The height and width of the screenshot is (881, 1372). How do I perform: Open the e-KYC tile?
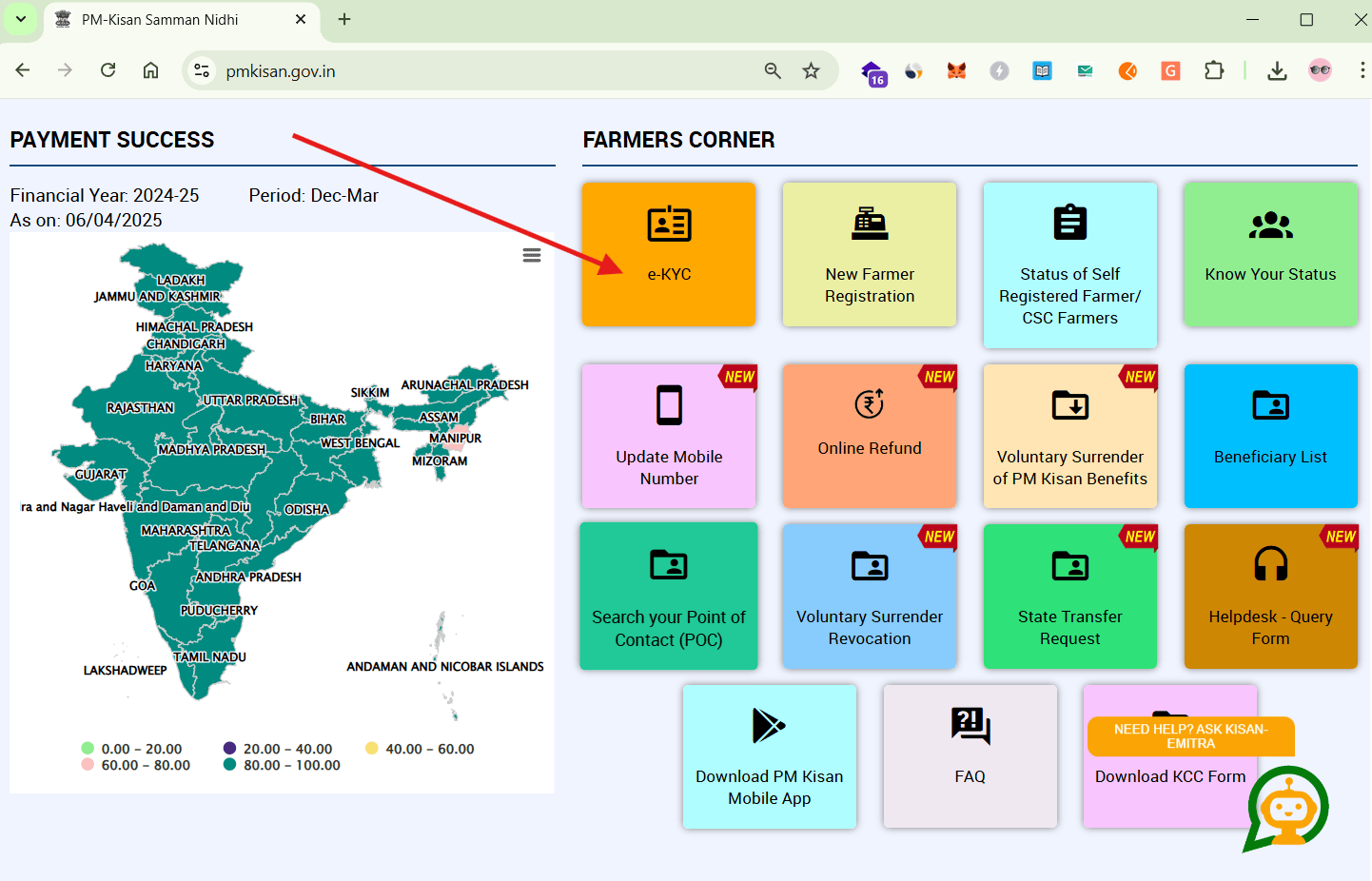tap(668, 254)
